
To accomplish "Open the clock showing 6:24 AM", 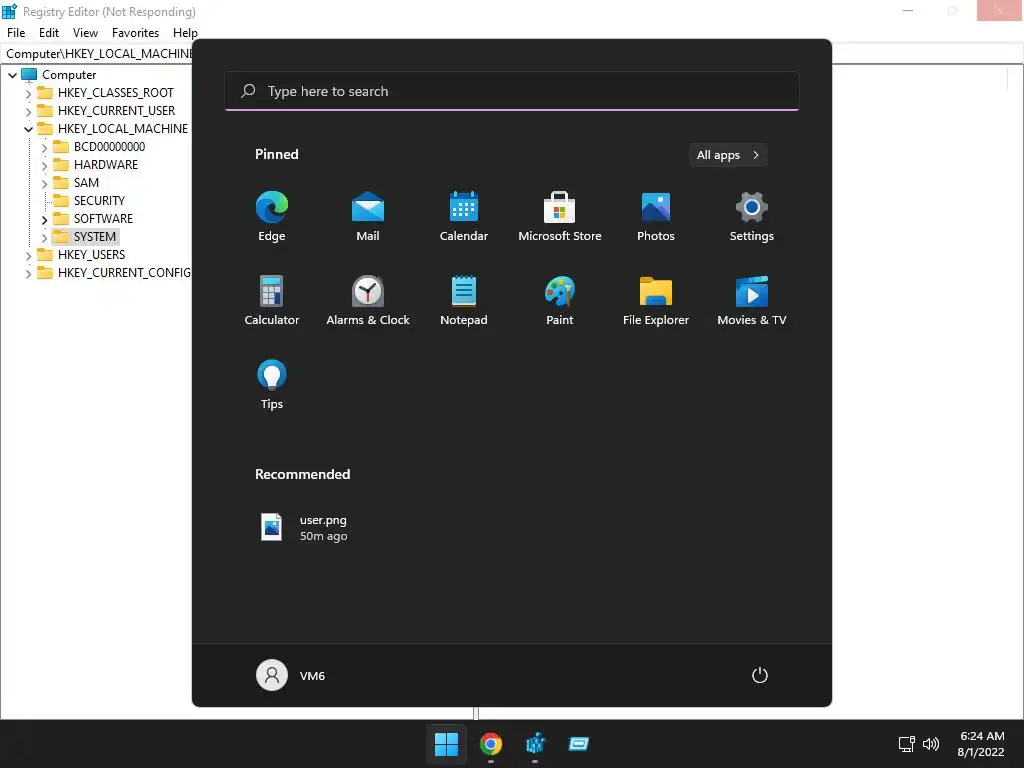I will pos(981,744).
